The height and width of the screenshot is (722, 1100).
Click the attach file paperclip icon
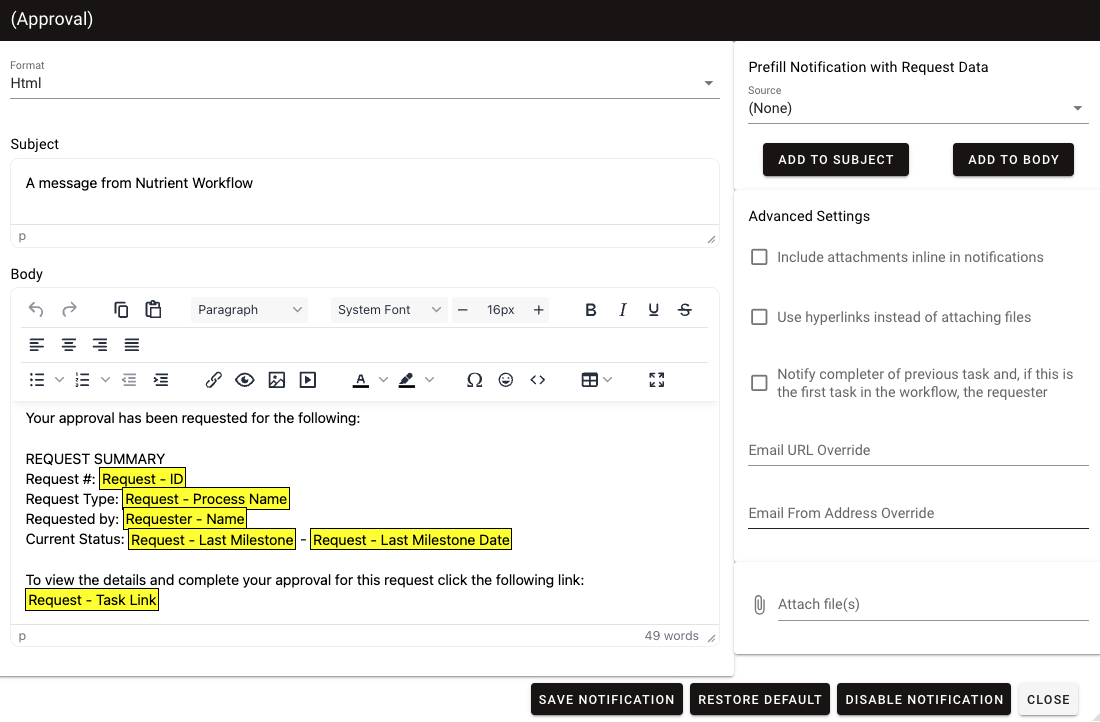(759, 604)
